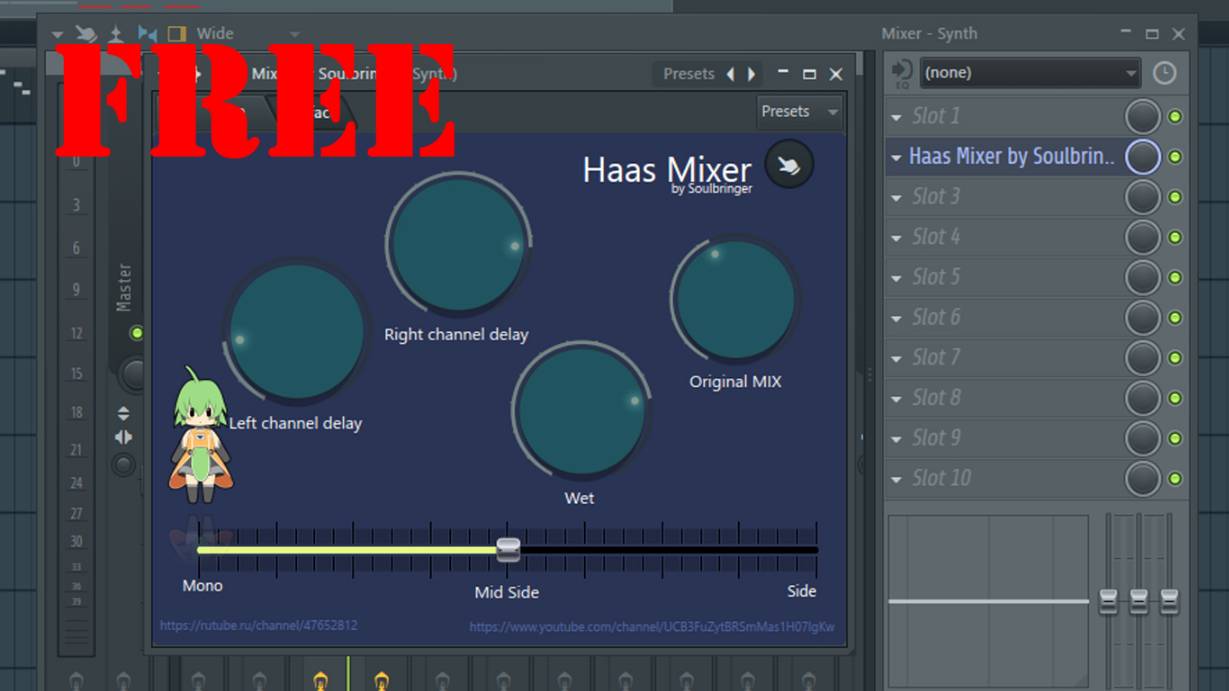Toggle Slot 6 enable green LED
This screenshot has height=691, width=1229.
click(x=1175, y=318)
